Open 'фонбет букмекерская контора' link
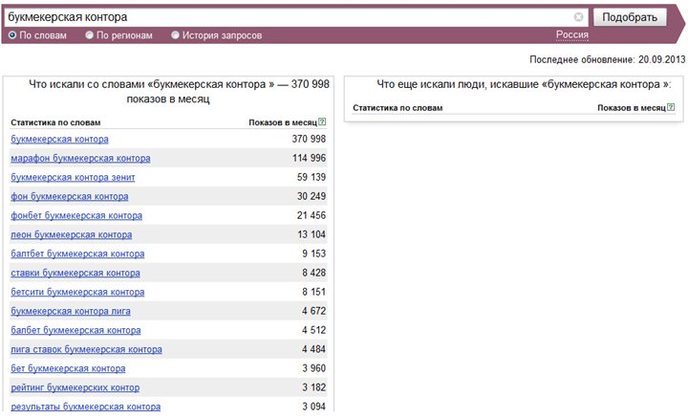 click(76, 215)
